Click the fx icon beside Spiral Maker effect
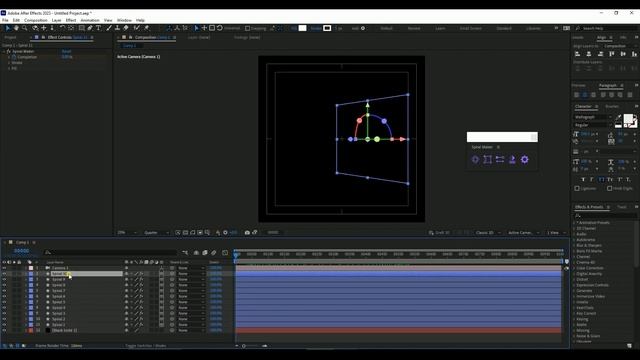This screenshot has height=360, width=640. pyautogui.click(x=9, y=51)
